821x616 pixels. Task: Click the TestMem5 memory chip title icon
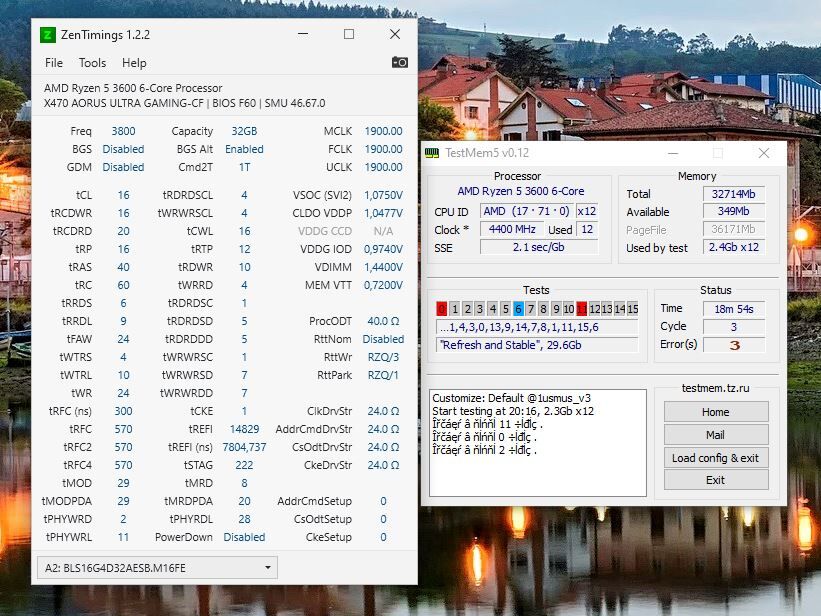click(432, 152)
